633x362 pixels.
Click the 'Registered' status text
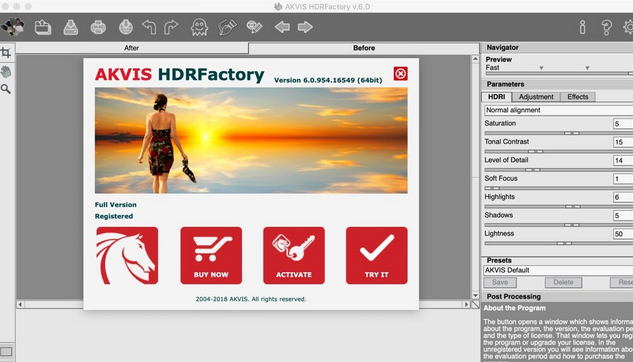pos(114,216)
